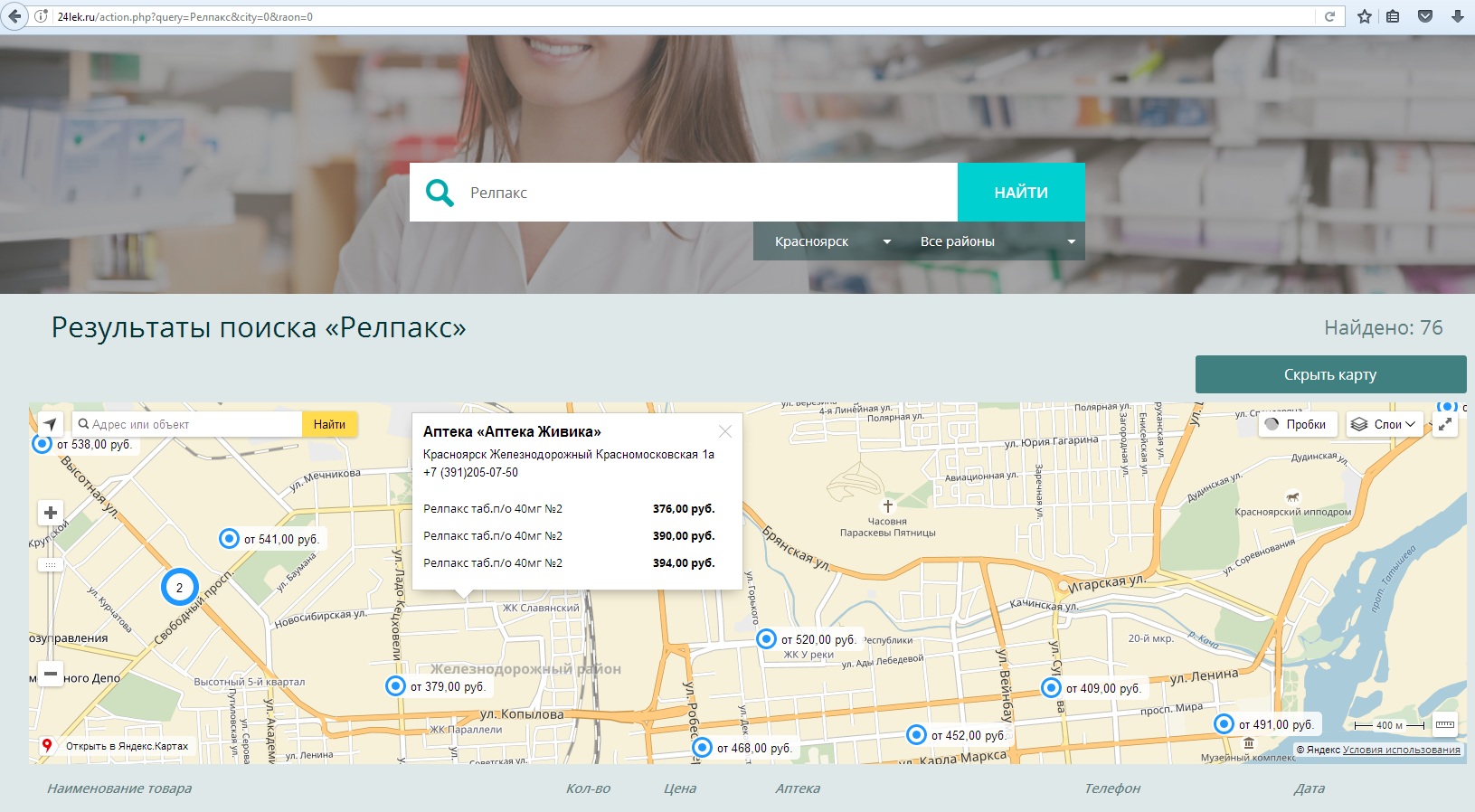Select the pharmacy marker priced 409,00 руб.

click(x=1051, y=688)
